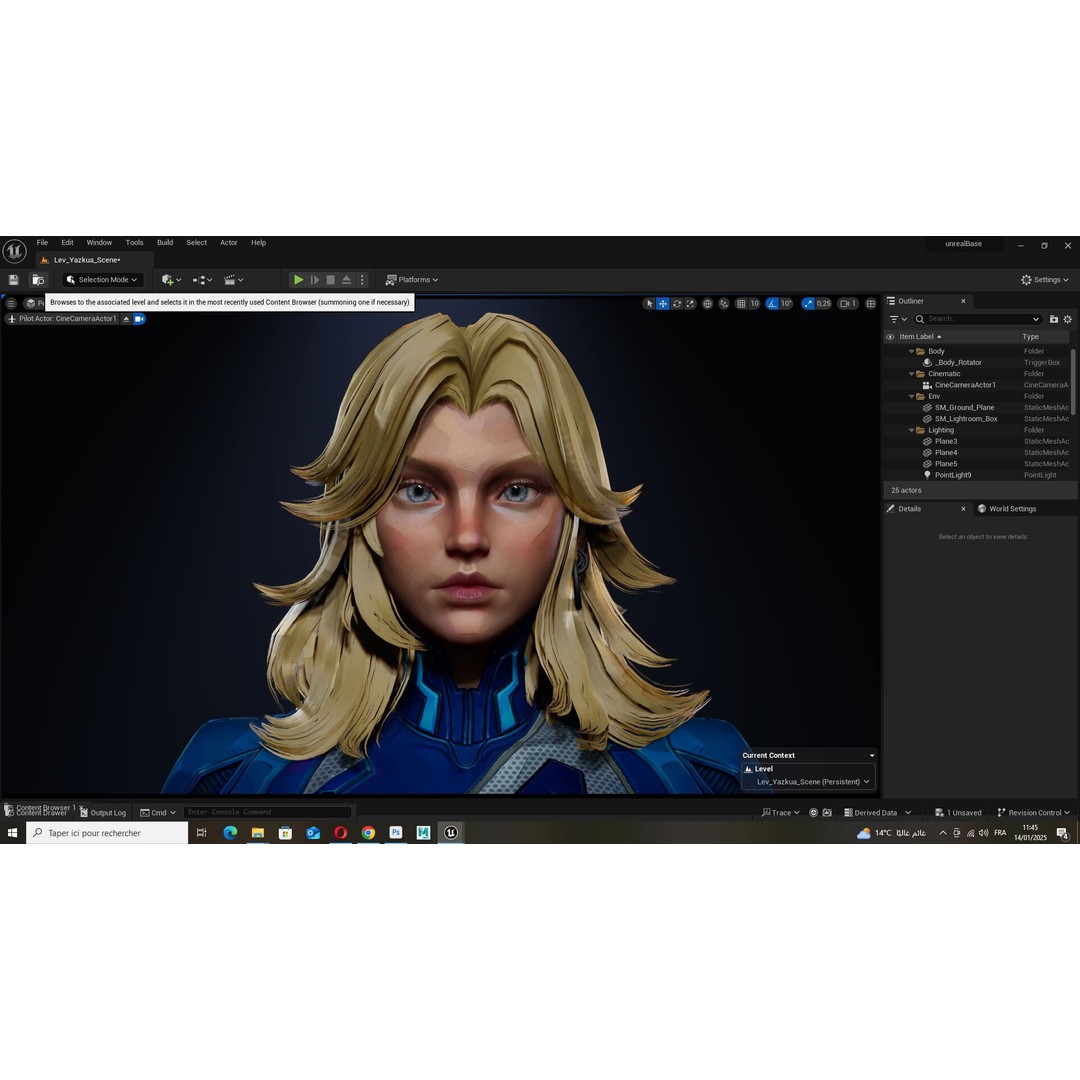Viewport: 1080px width, 1080px height.
Task: Focus the Outliner search field
Action: tap(977, 319)
